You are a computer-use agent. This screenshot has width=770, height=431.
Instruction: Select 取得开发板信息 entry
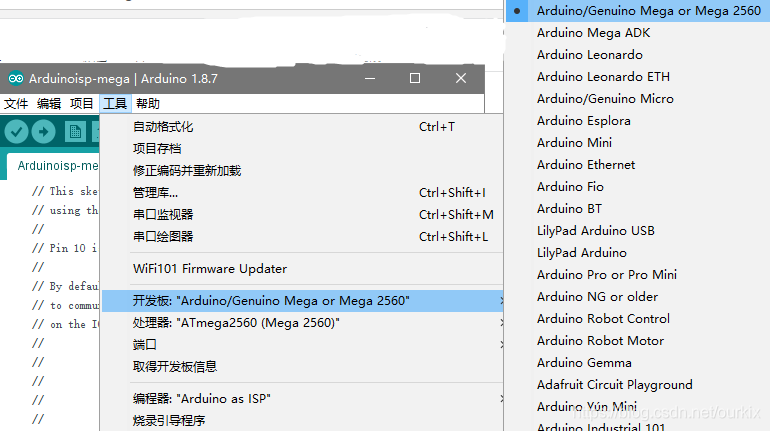point(302,367)
